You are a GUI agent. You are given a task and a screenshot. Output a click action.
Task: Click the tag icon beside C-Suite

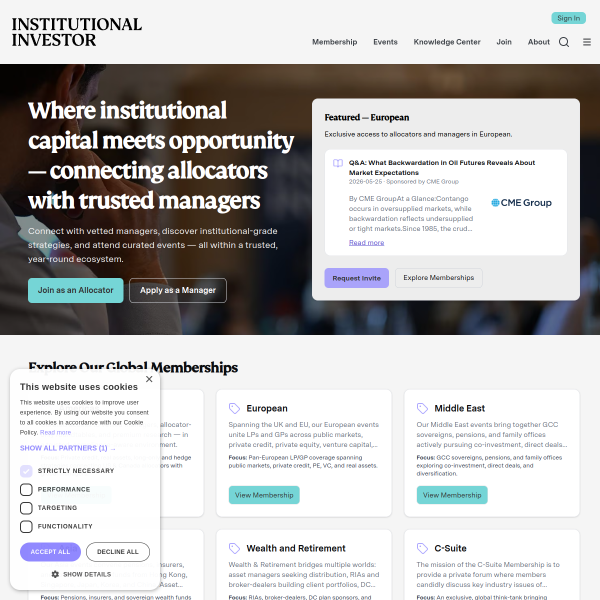tap(422, 548)
